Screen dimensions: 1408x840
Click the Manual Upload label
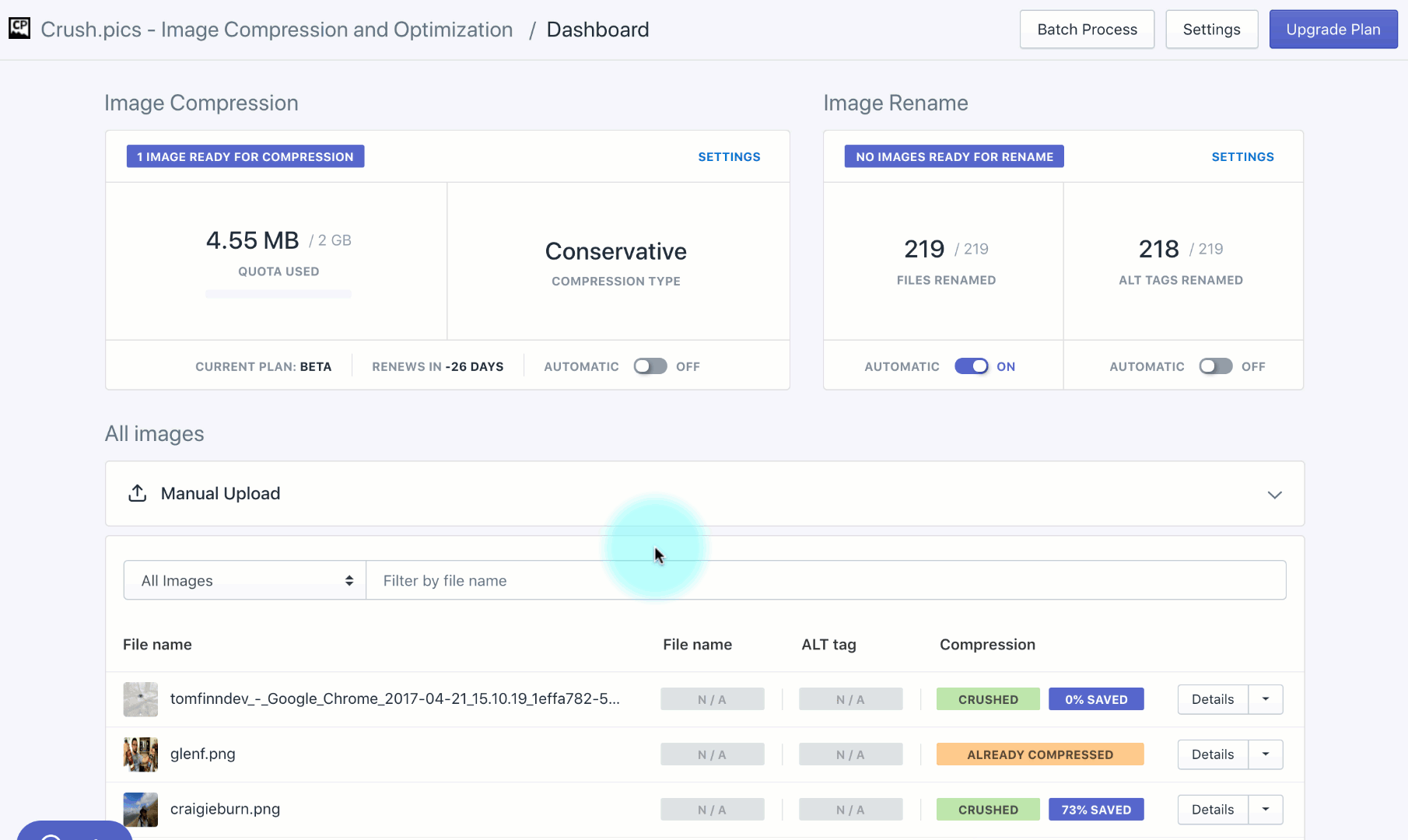[220, 493]
